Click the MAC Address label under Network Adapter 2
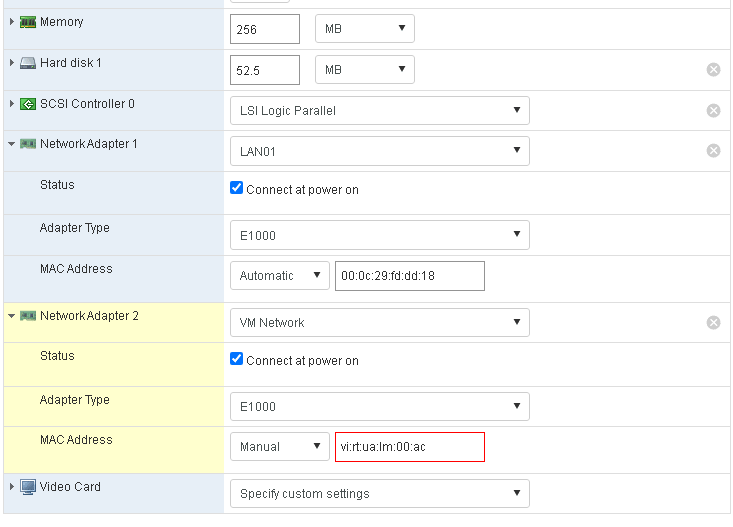The width and height of the screenshot is (733, 527). [x=76, y=440]
